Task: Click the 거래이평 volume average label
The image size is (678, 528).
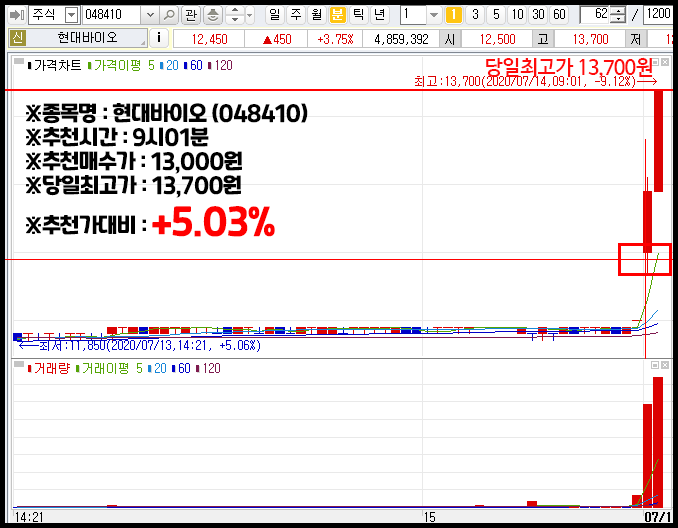Action: click(x=106, y=368)
